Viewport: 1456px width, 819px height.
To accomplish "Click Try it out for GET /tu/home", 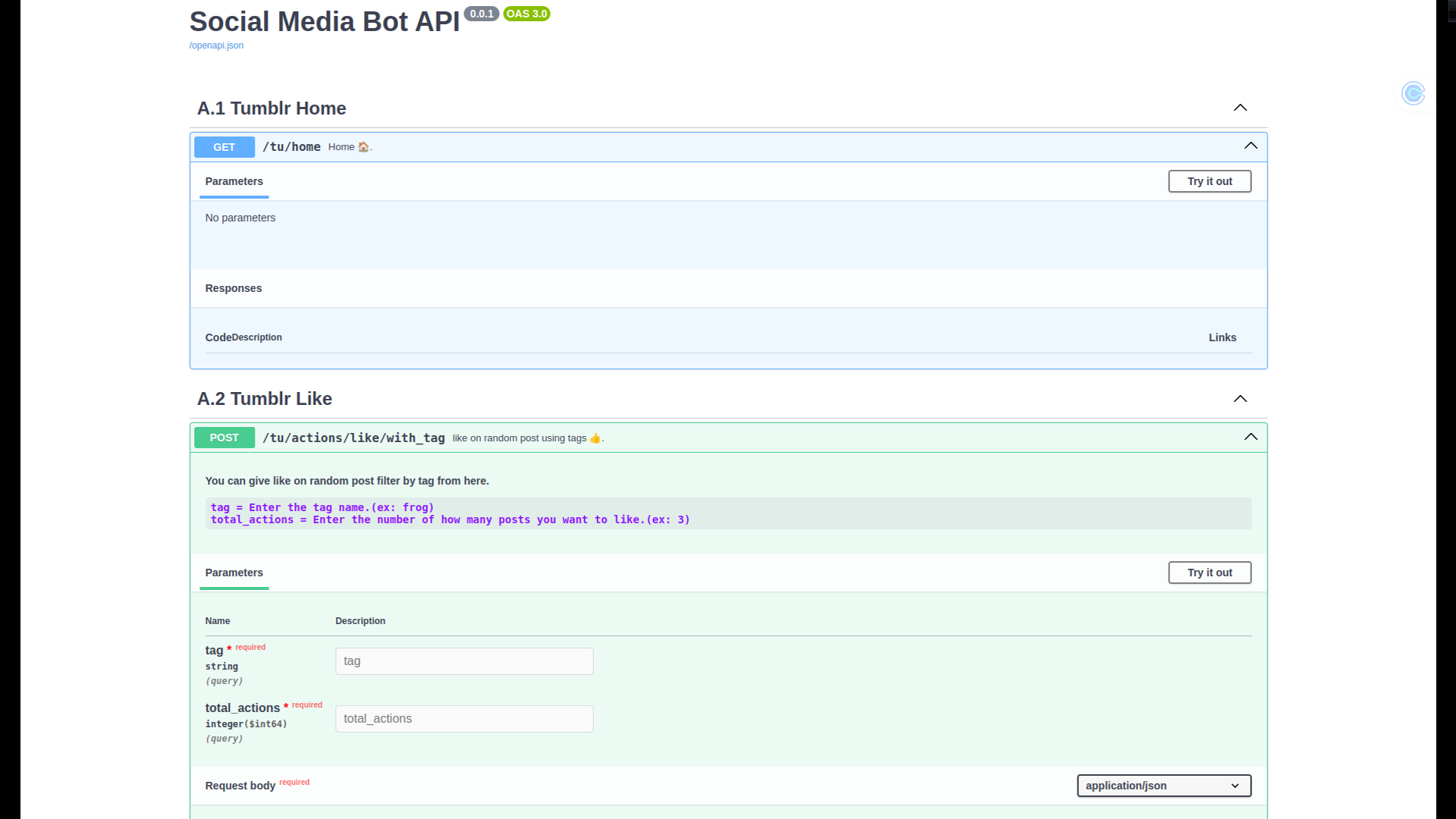I will click(x=1210, y=181).
